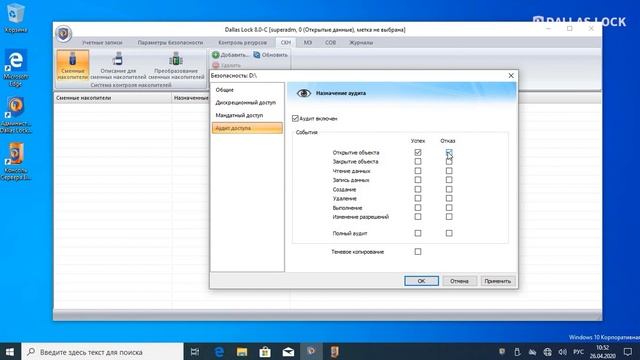Viewport: 640px width, 360px height.
Task: Click the orange app icon on taskbar
Action: [x=335, y=352]
